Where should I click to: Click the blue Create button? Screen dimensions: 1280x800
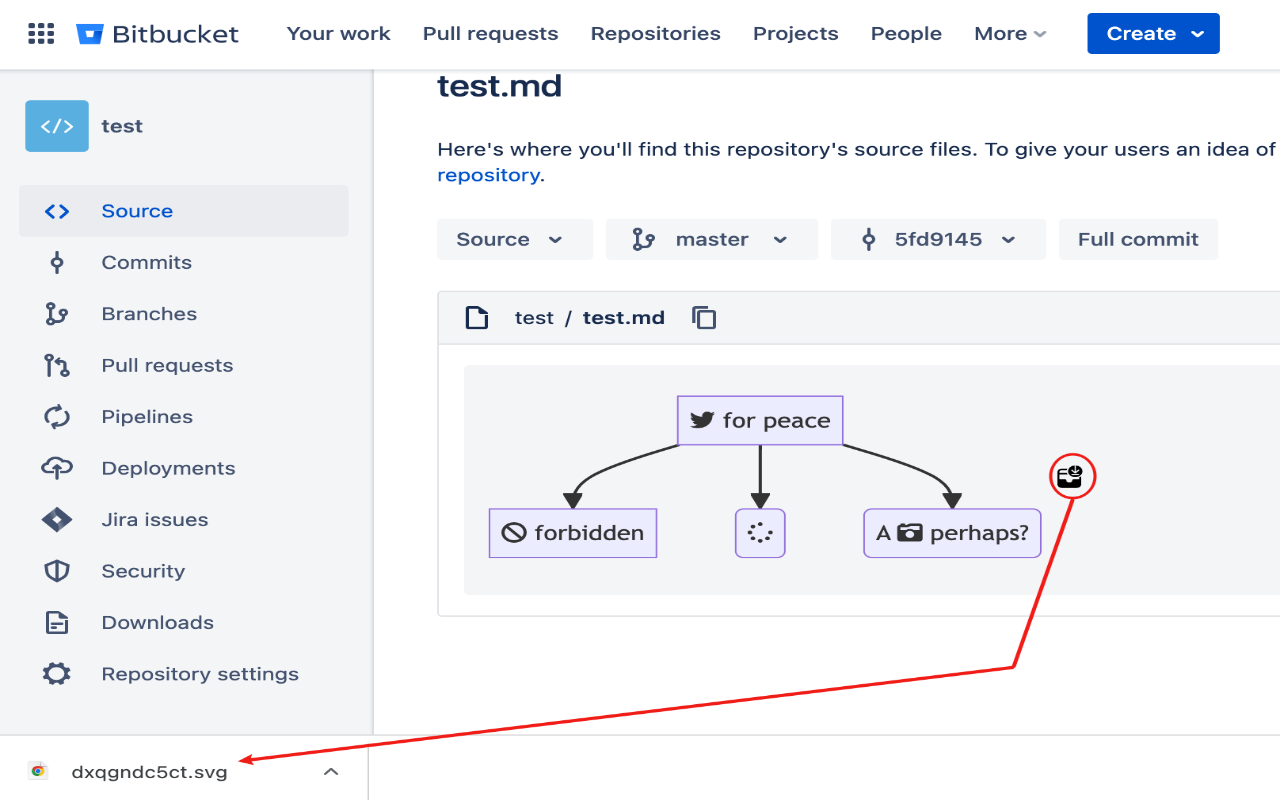tap(1153, 34)
